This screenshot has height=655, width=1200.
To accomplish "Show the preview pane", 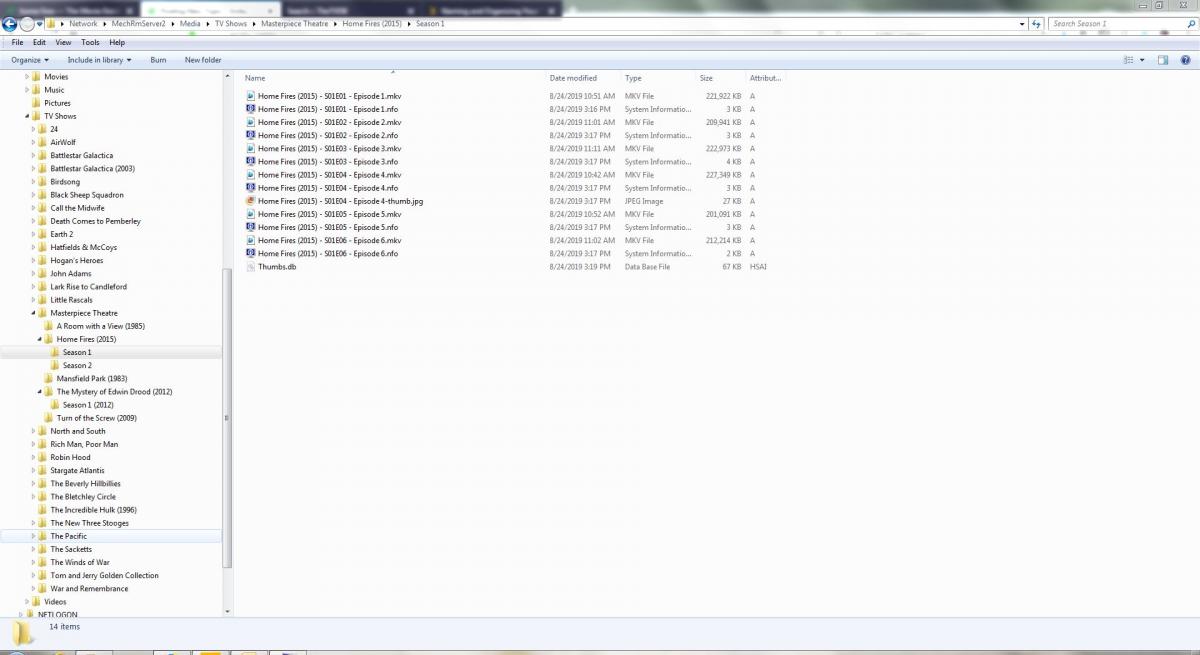I will click(1163, 60).
